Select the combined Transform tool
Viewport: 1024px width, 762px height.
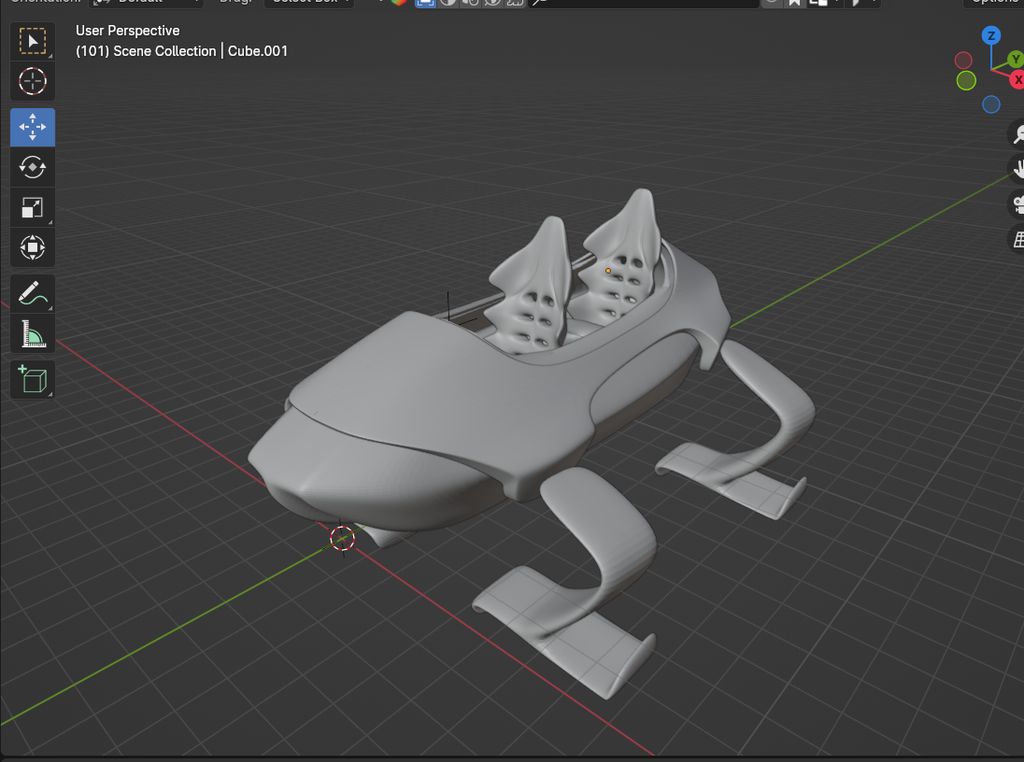[x=32, y=247]
